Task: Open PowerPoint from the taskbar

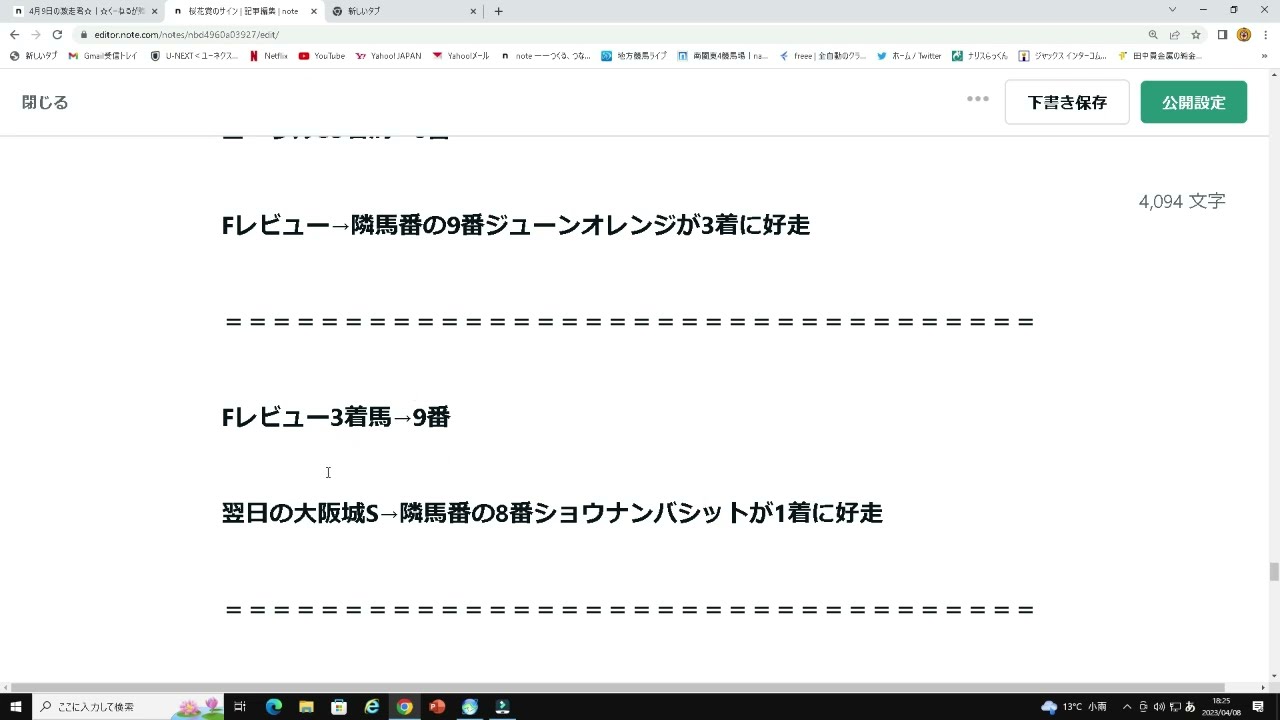Action: pos(437,707)
